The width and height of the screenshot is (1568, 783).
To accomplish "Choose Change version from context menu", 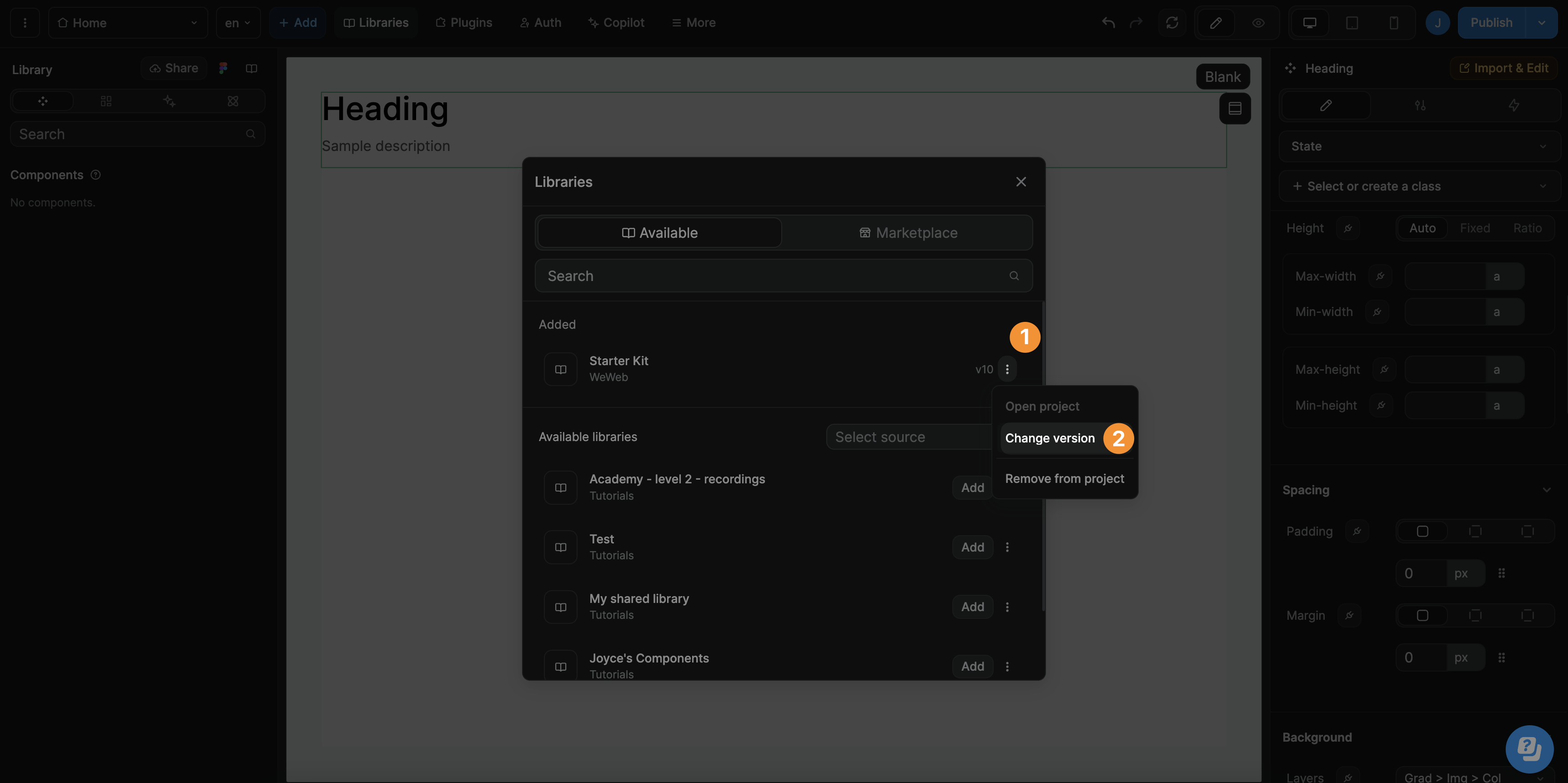I will click(1050, 438).
